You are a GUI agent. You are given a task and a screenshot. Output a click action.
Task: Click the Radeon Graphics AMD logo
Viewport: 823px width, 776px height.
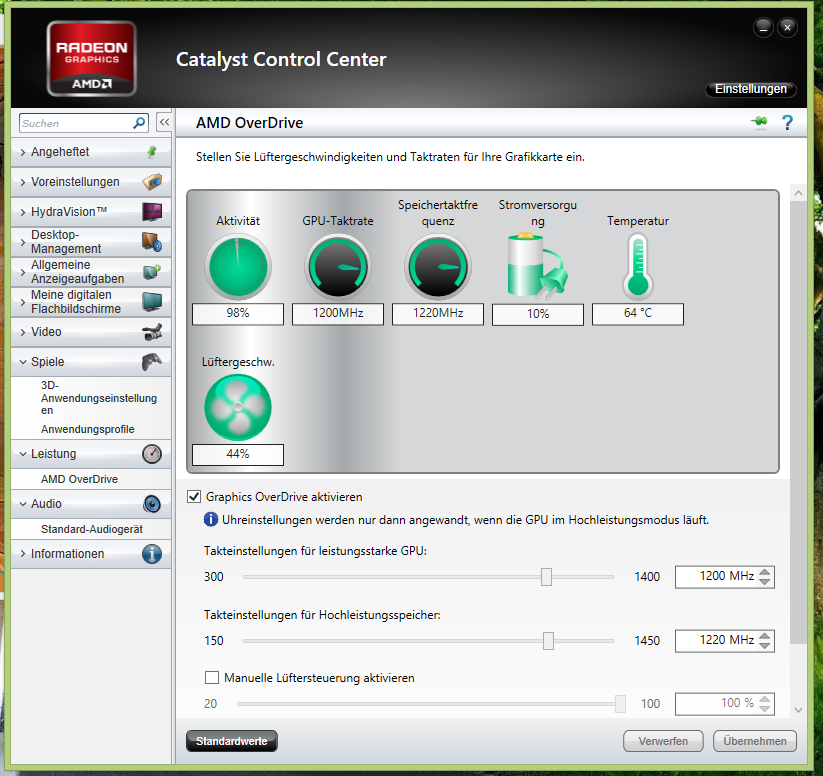[92, 58]
